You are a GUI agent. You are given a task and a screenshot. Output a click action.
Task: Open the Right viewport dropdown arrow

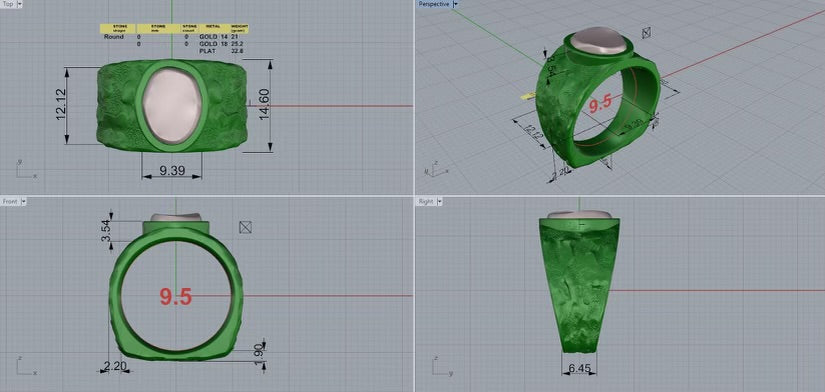pos(439,202)
